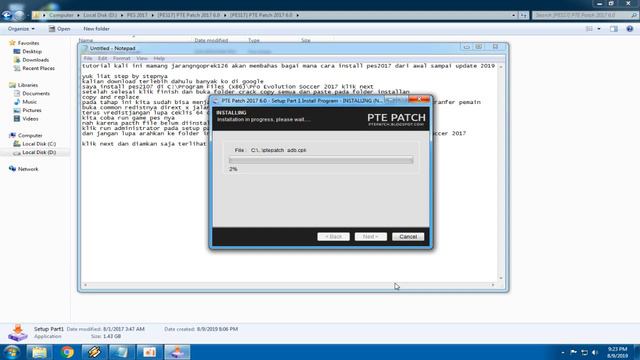Screen dimensions: 640x360
Task: Click the Explorer forward navigation arrow
Action: [19, 16]
